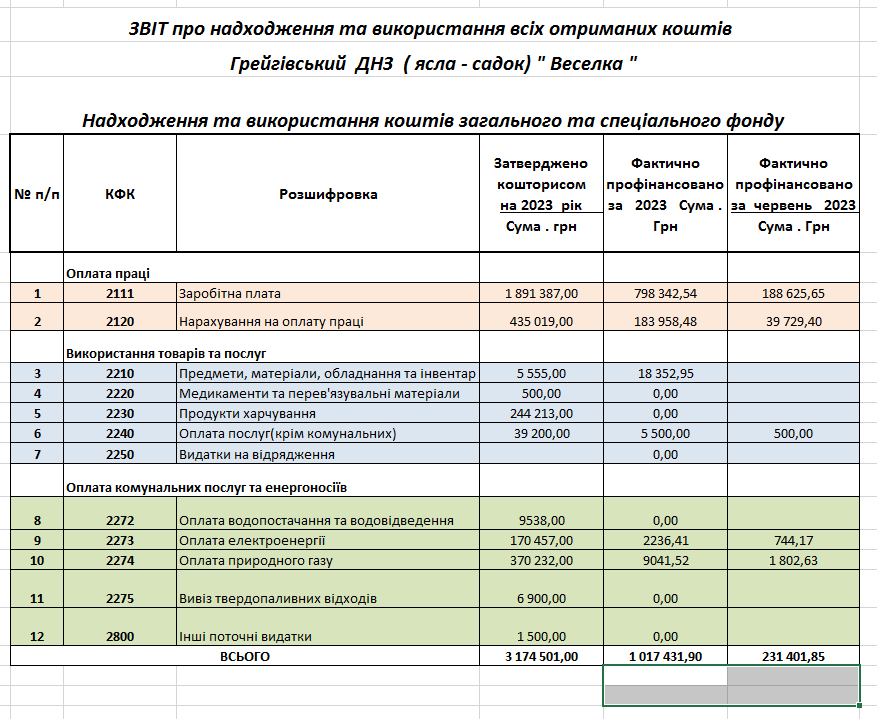Click 'Оплата природного газу' cell
Viewport: 877px width, 719px height.
tap(328, 560)
